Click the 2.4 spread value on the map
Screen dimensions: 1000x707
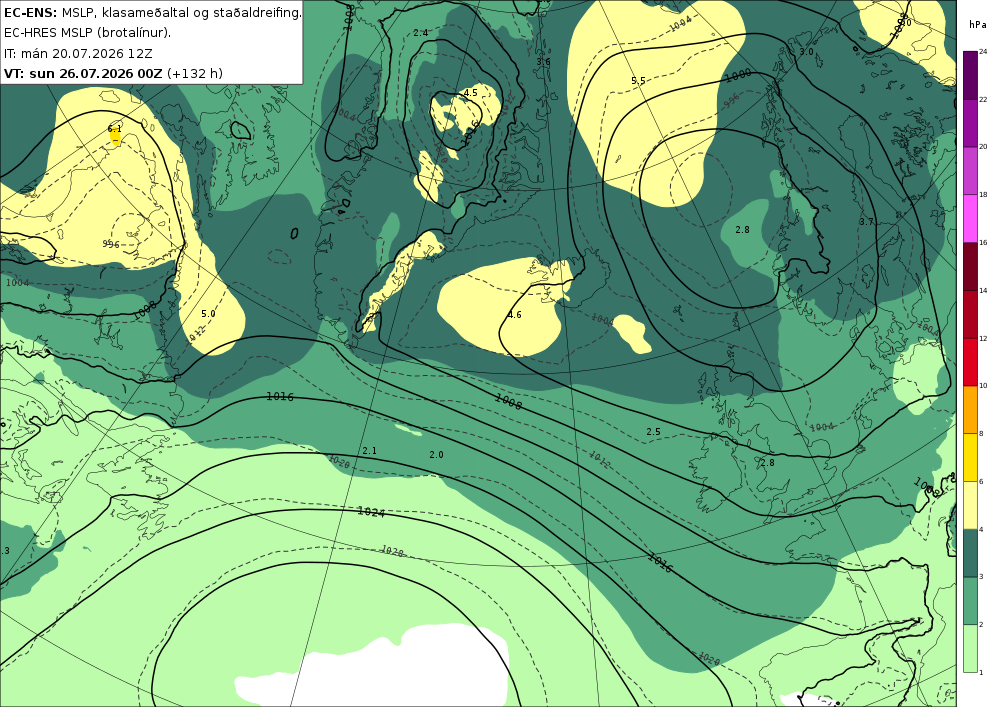point(421,33)
